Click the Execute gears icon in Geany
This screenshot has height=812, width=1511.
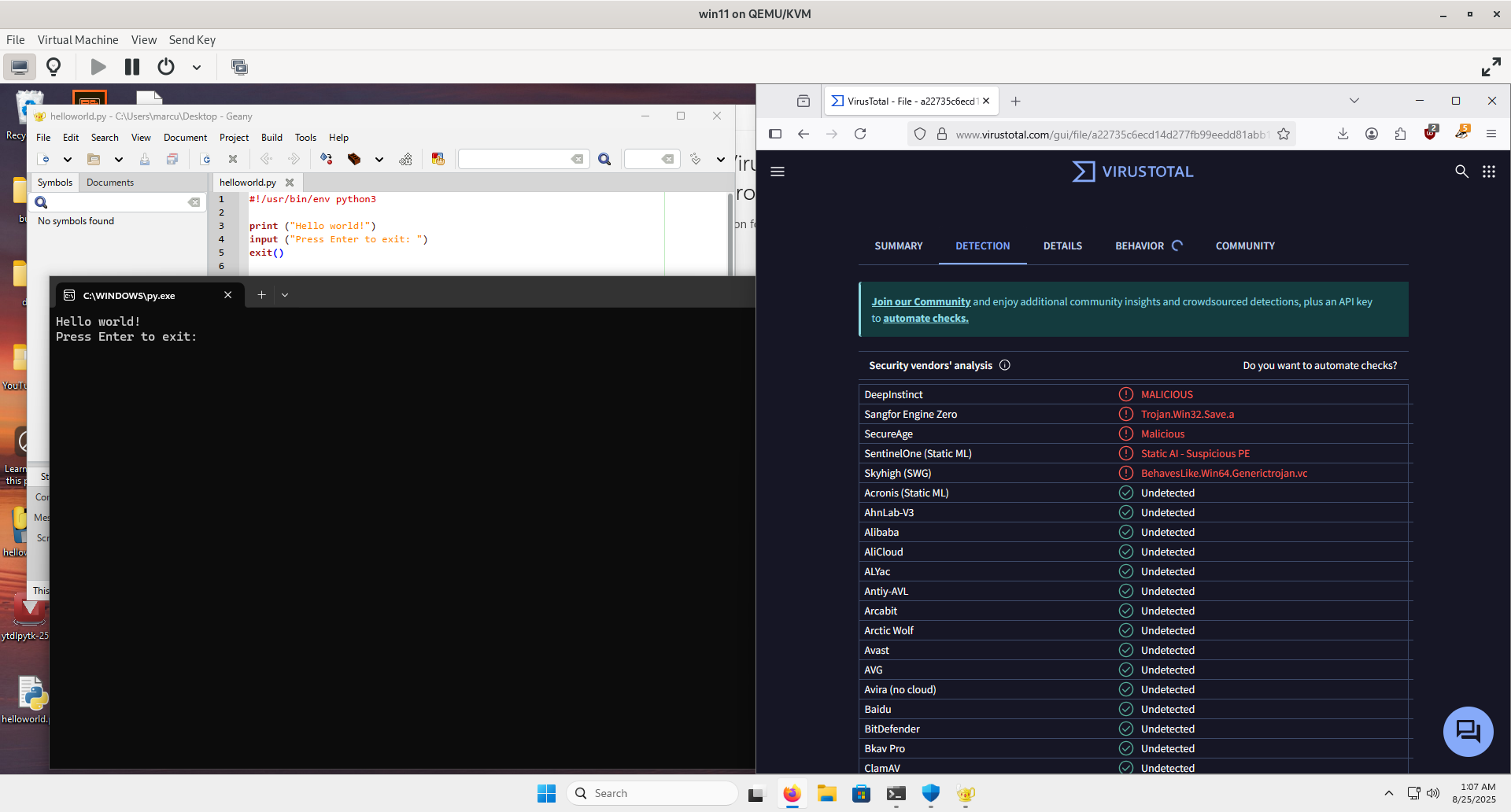pos(405,159)
